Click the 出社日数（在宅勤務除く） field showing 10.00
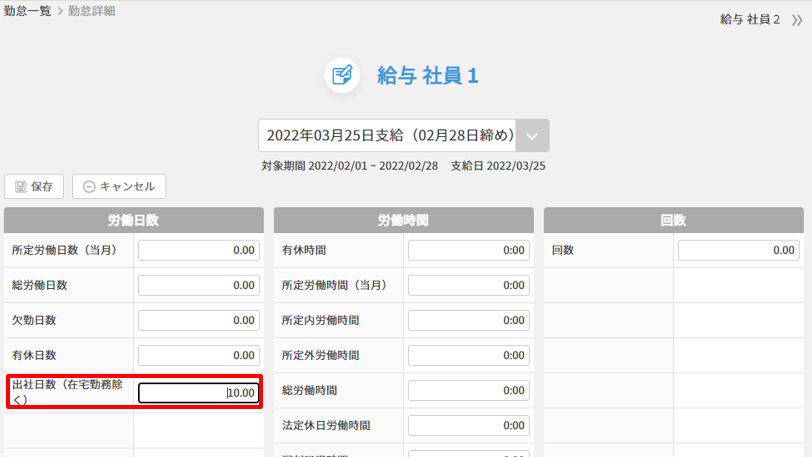 pos(198,393)
